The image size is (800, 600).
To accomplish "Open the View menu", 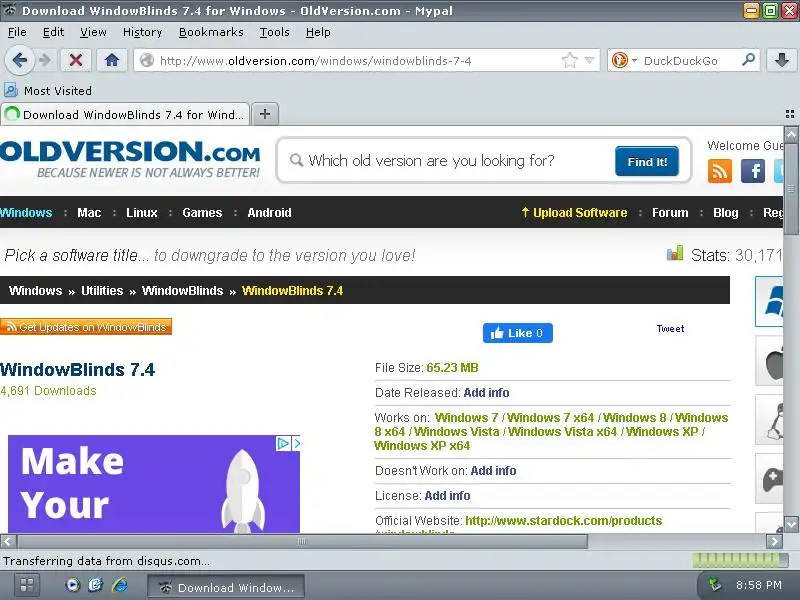I will pos(93,32).
